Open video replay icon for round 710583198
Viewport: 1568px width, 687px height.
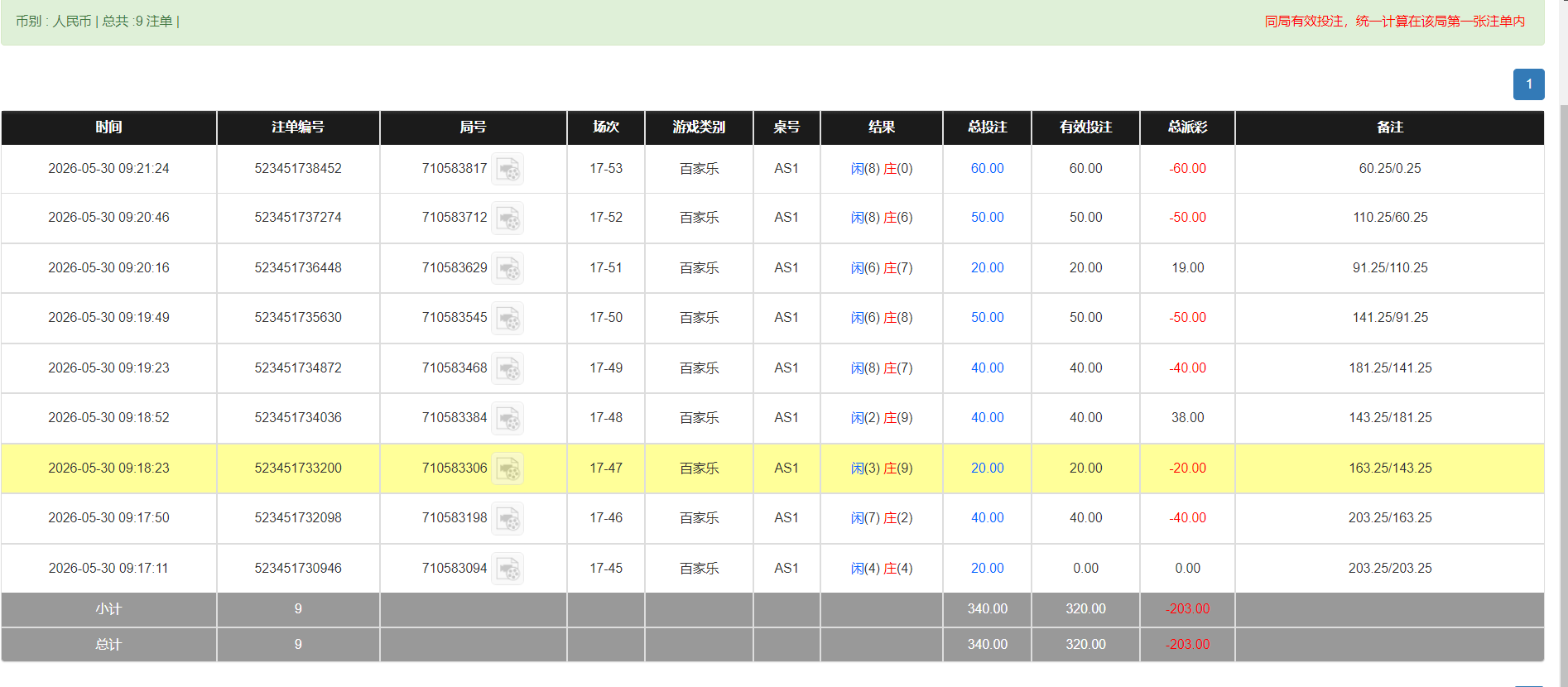(507, 518)
